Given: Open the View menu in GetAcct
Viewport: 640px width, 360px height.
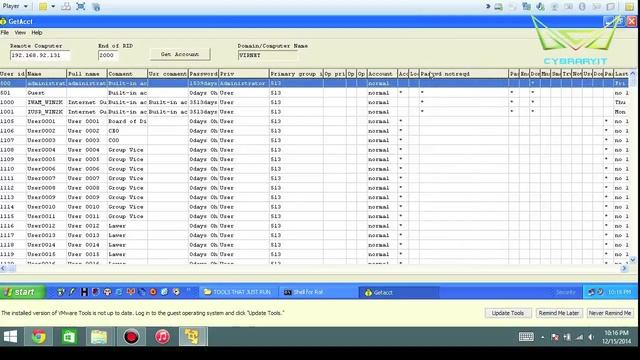Looking at the screenshot, I should click(x=20, y=33).
